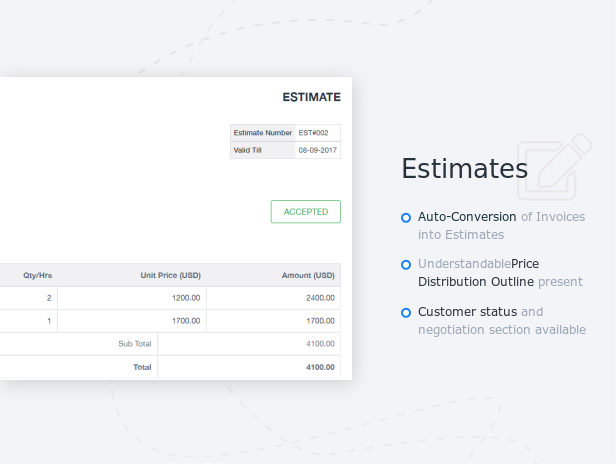This screenshot has height=464, width=616.
Task: Click the Qty/Hrs column header
Action: [x=38, y=275]
